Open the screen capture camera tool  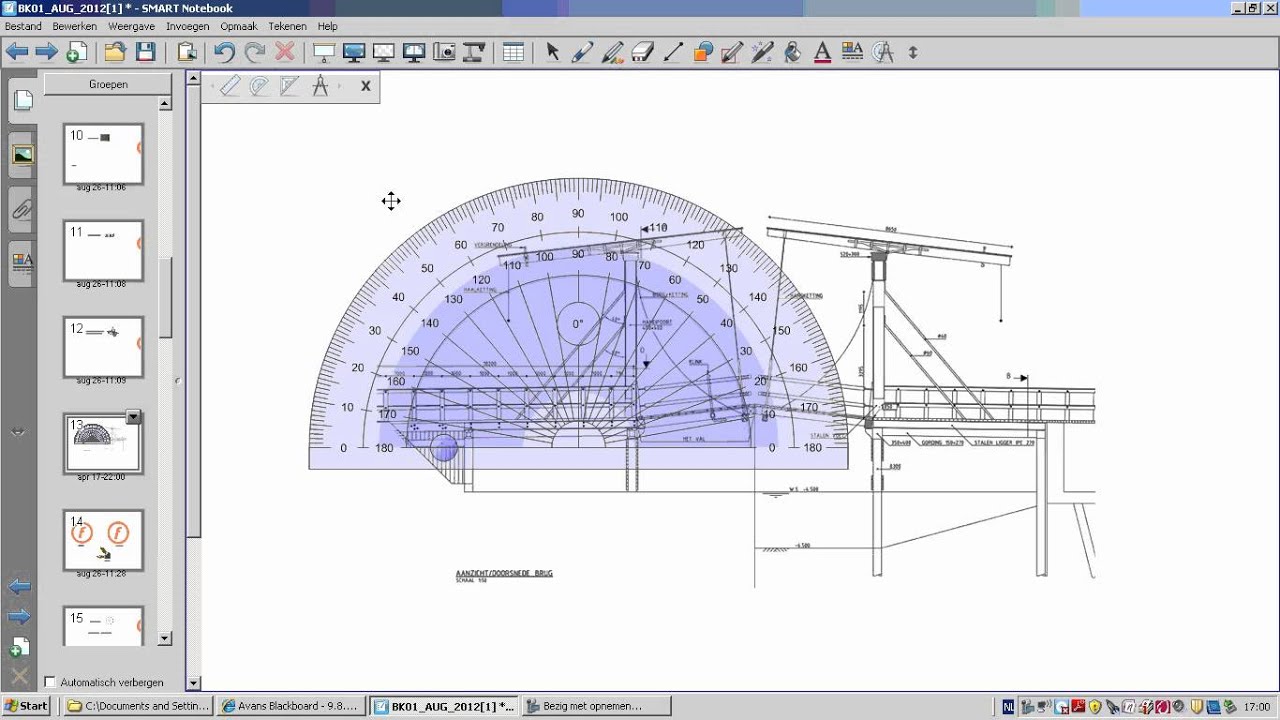coord(444,52)
